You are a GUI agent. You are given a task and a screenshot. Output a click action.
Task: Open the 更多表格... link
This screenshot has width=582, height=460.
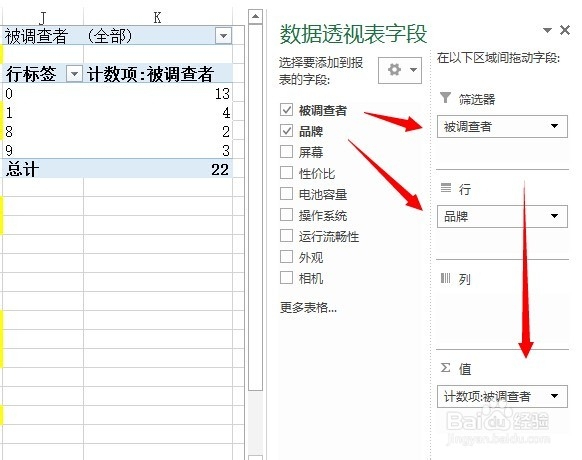[x=308, y=307]
